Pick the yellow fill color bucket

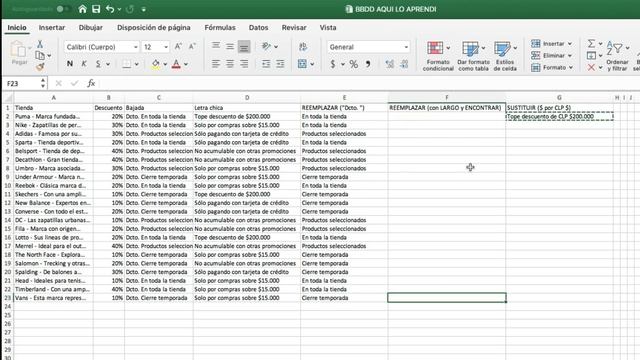click(x=156, y=64)
